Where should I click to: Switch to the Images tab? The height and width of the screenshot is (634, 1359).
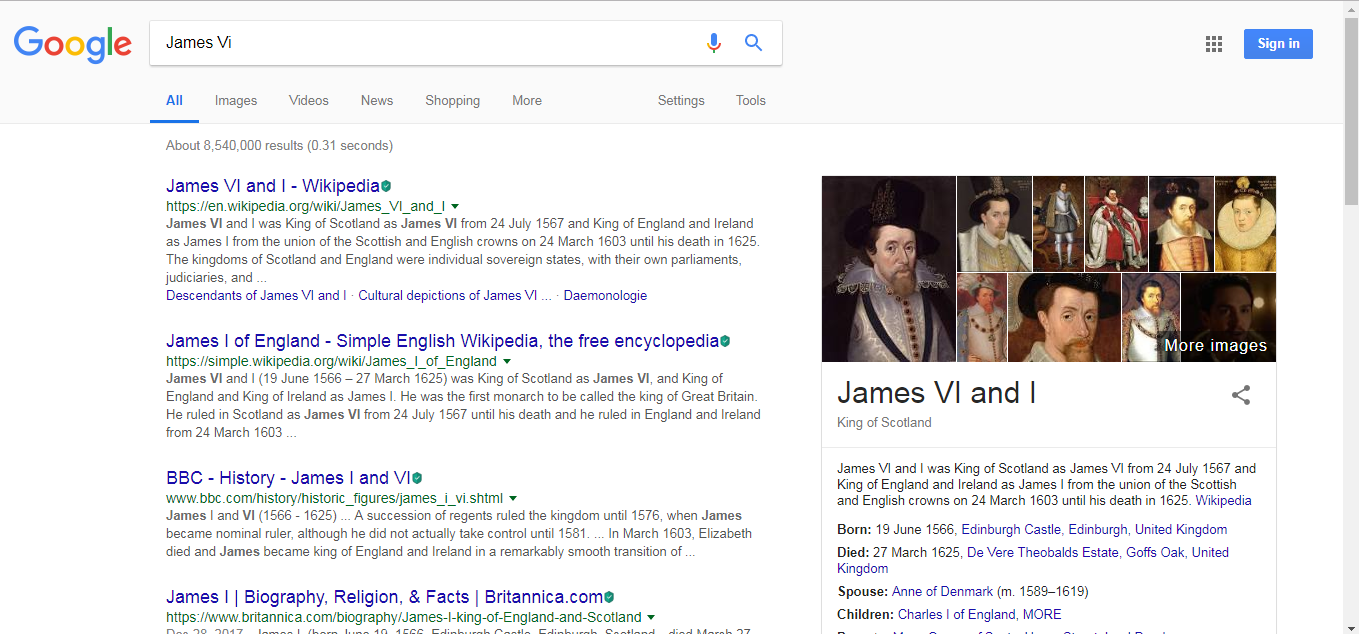[236, 100]
